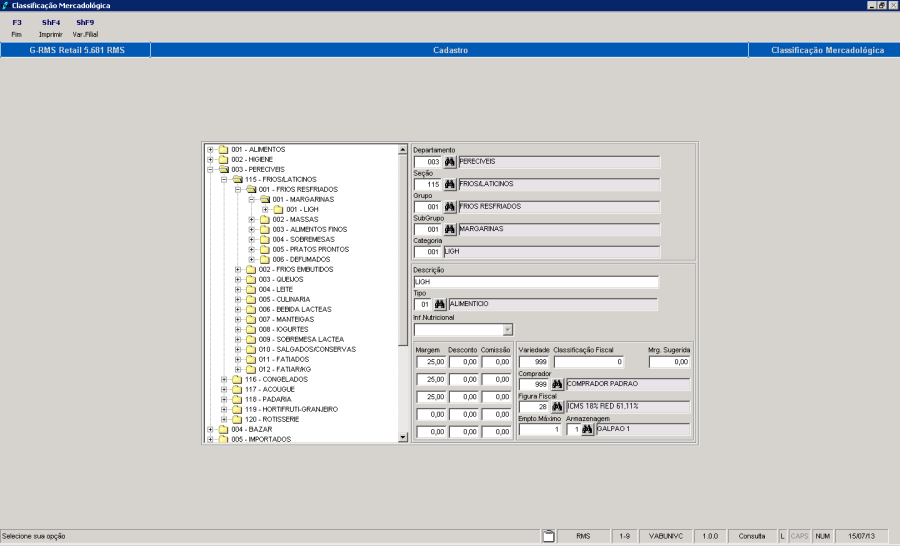Collapse the 115 - FRIOS/LATICINIOS node
The height and width of the screenshot is (546, 900).
click(224, 180)
